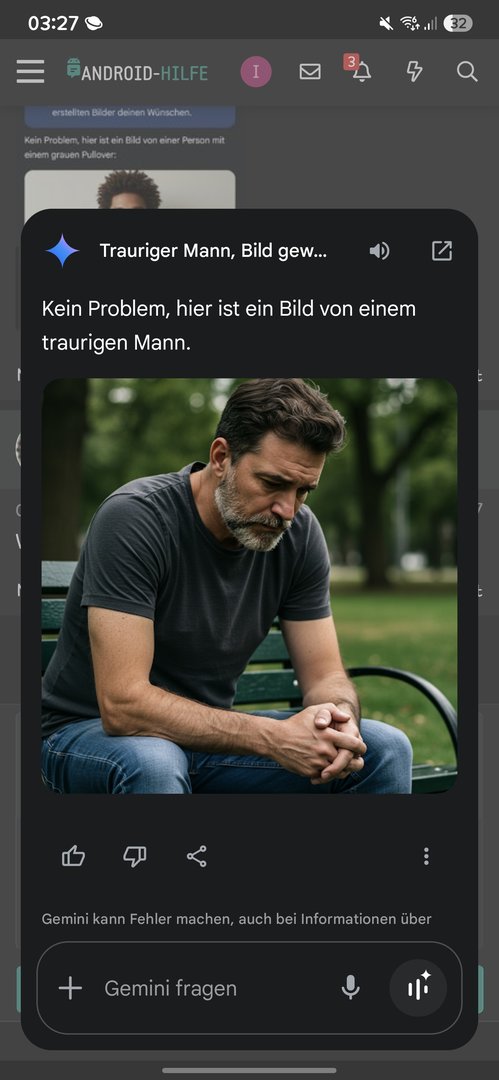Open the forum search magnifier

tap(467, 72)
